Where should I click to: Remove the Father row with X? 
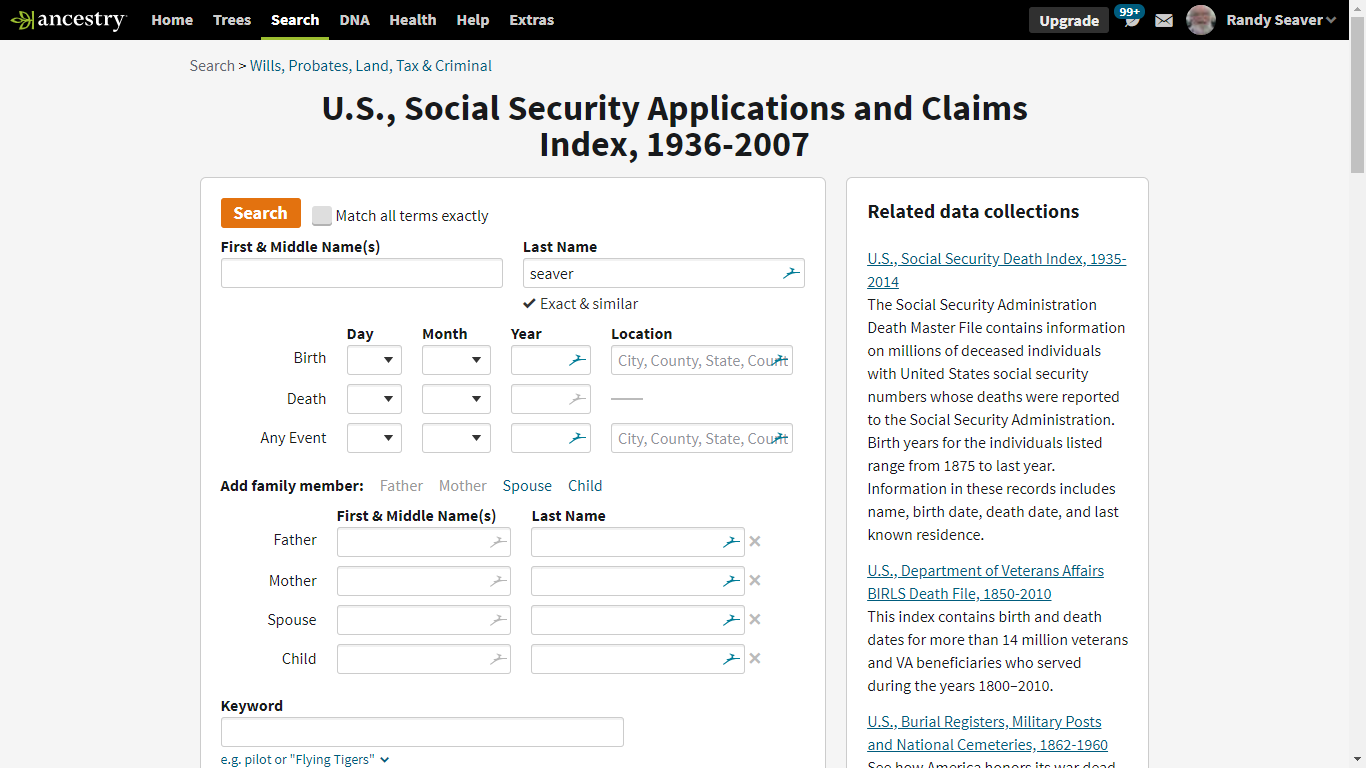[755, 541]
